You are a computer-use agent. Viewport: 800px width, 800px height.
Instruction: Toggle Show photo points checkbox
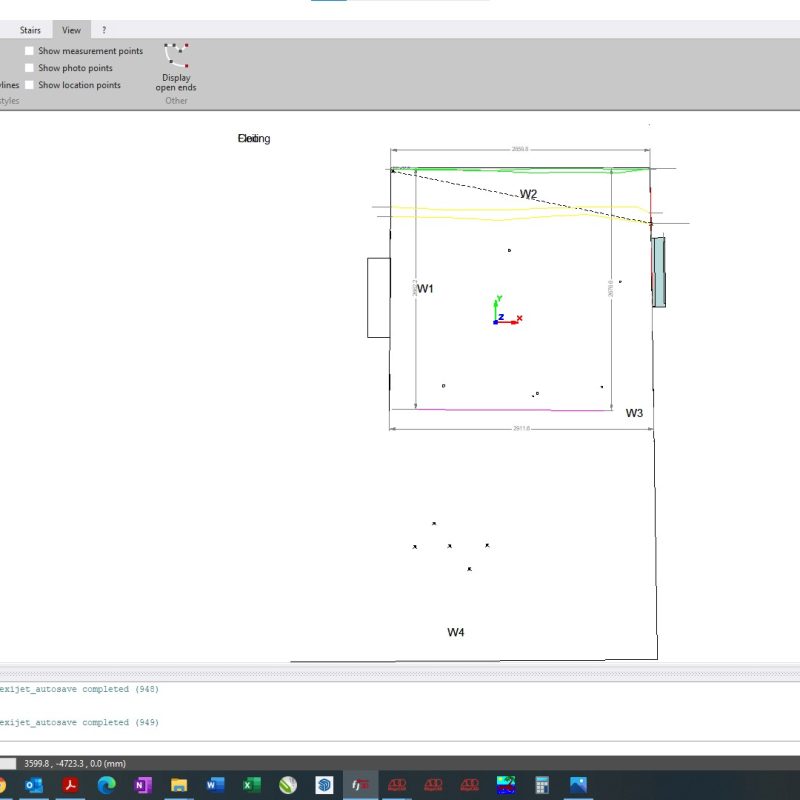(30, 68)
